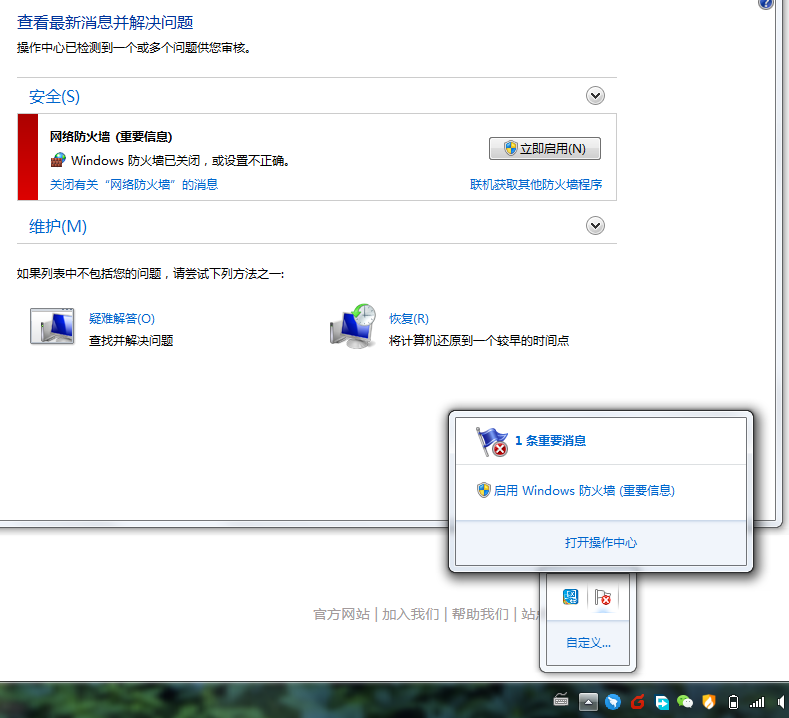
Task: Toggle the show hidden icons arrow
Action: 588,701
